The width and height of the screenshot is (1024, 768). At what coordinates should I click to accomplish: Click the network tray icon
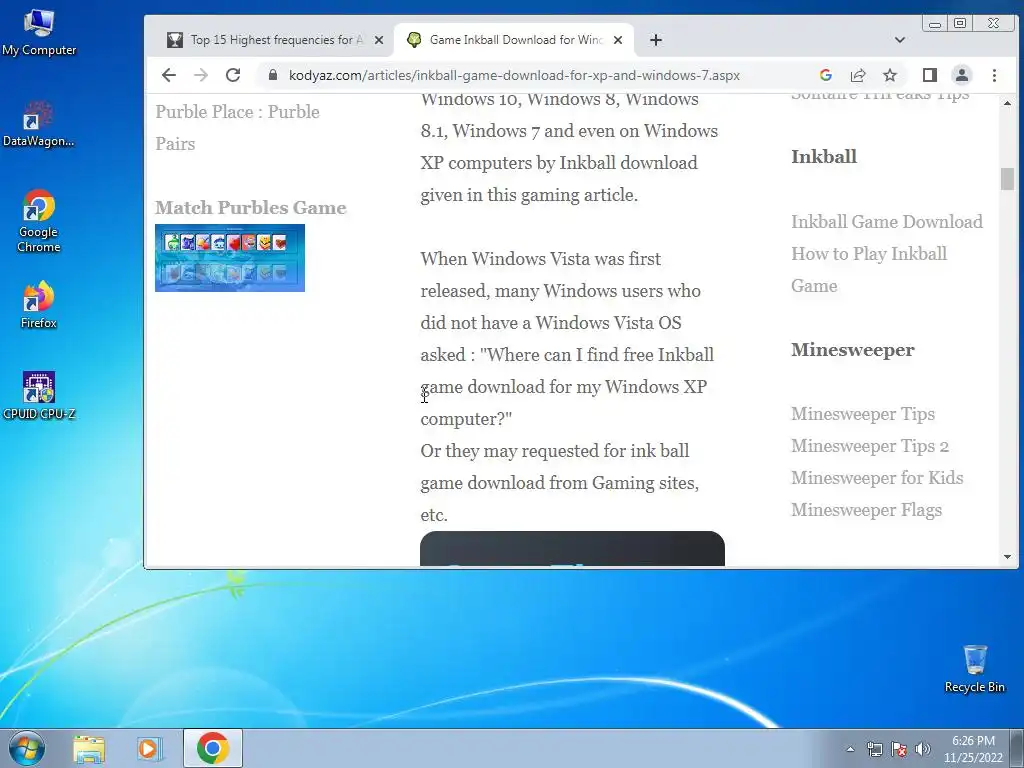(874, 749)
